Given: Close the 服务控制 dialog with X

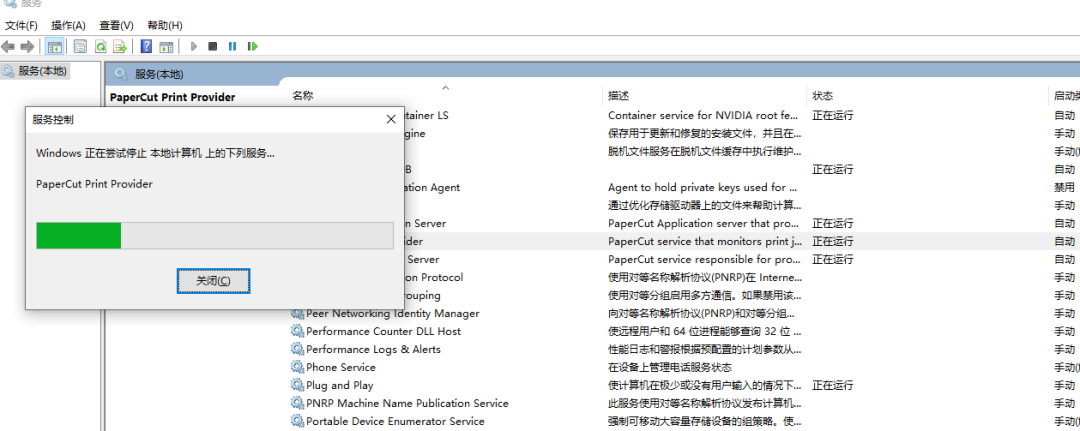Looking at the screenshot, I should (391, 119).
